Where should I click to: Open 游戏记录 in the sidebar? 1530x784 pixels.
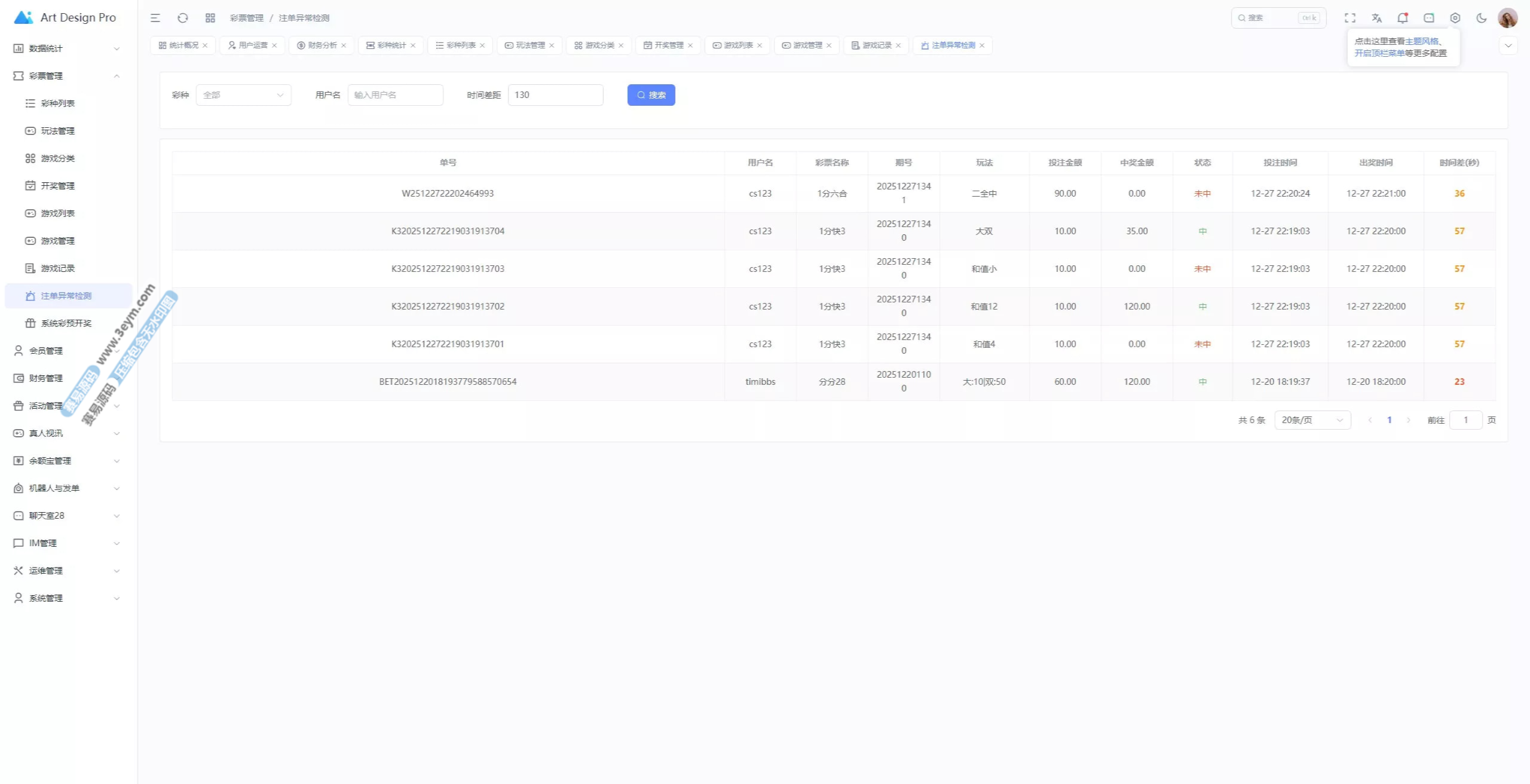[57, 268]
